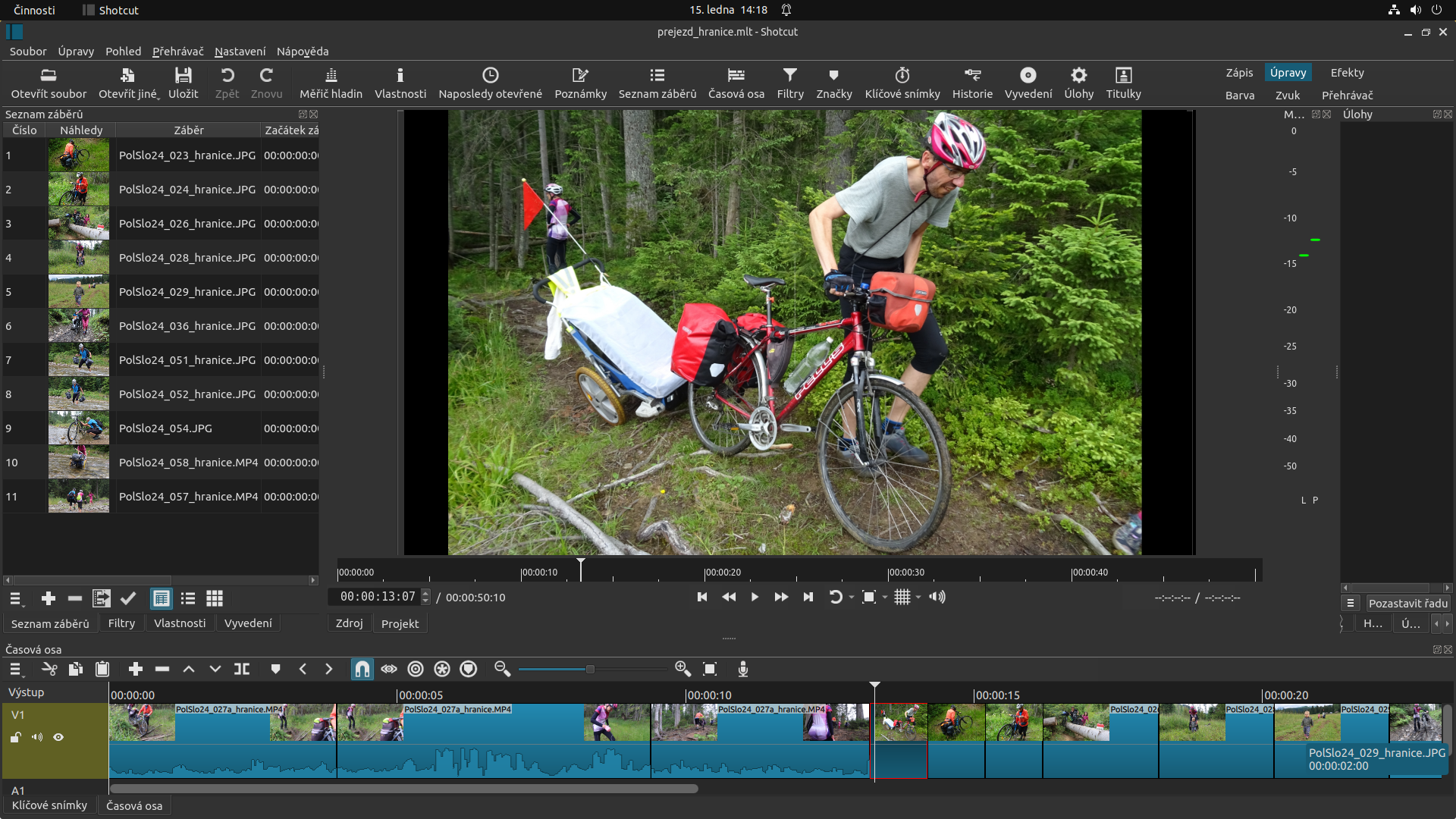Switch to the Úpravy layout

[x=1288, y=72]
